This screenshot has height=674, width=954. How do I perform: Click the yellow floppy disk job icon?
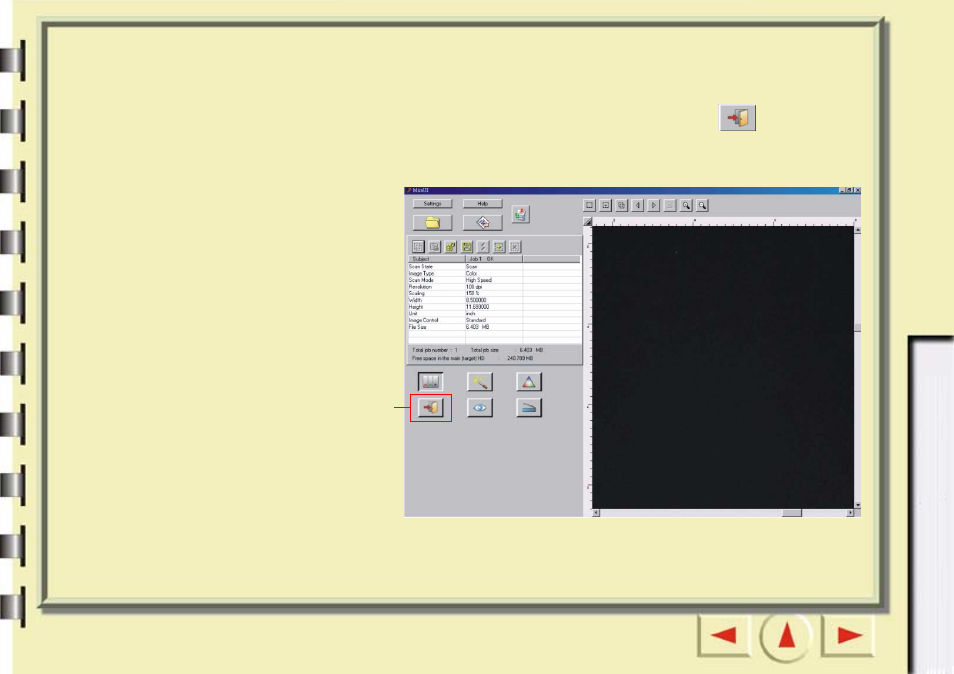point(467,246)
